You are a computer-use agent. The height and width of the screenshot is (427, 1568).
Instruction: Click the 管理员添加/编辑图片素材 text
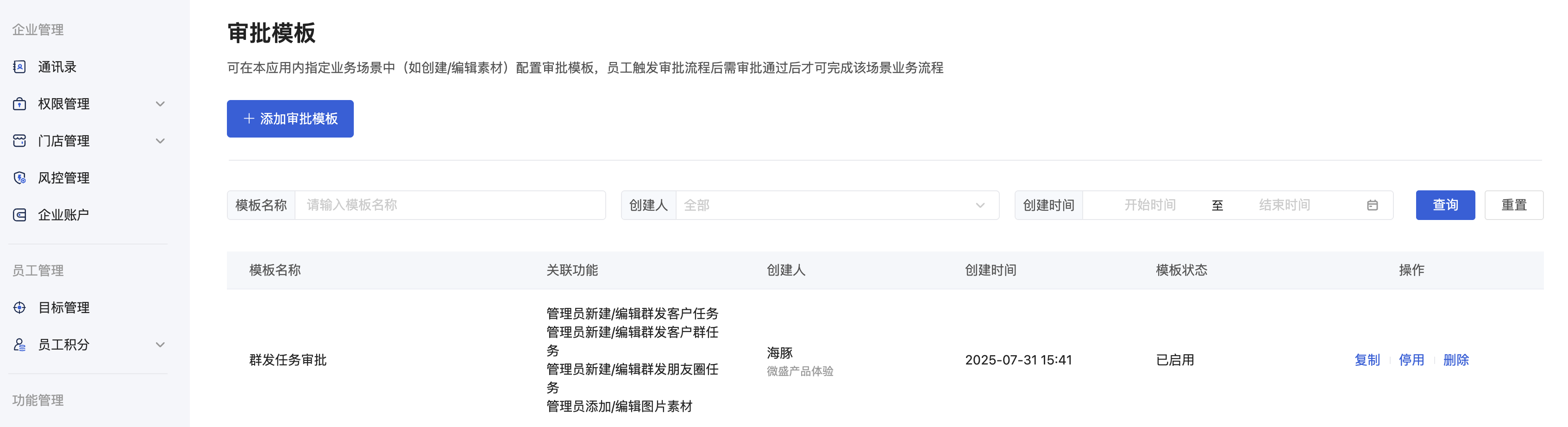620,406
